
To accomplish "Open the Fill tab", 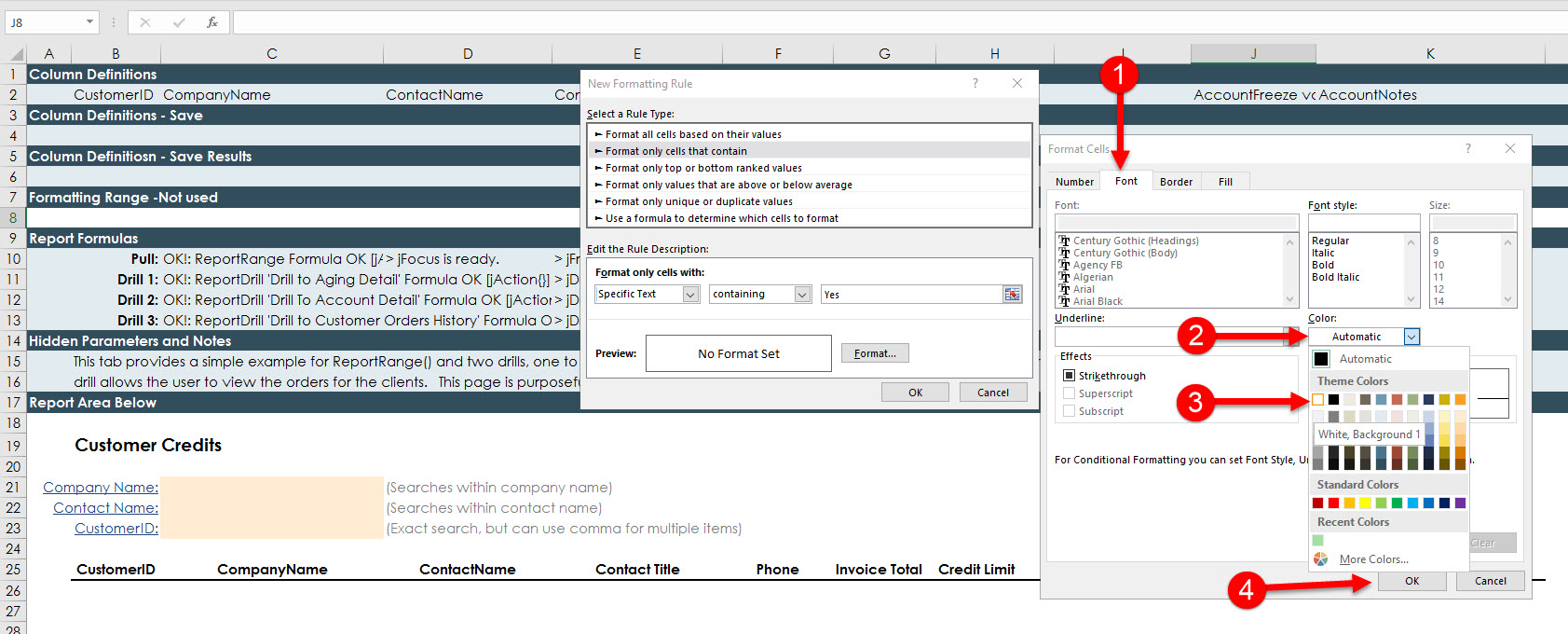I will click(x=1225, y=182).
